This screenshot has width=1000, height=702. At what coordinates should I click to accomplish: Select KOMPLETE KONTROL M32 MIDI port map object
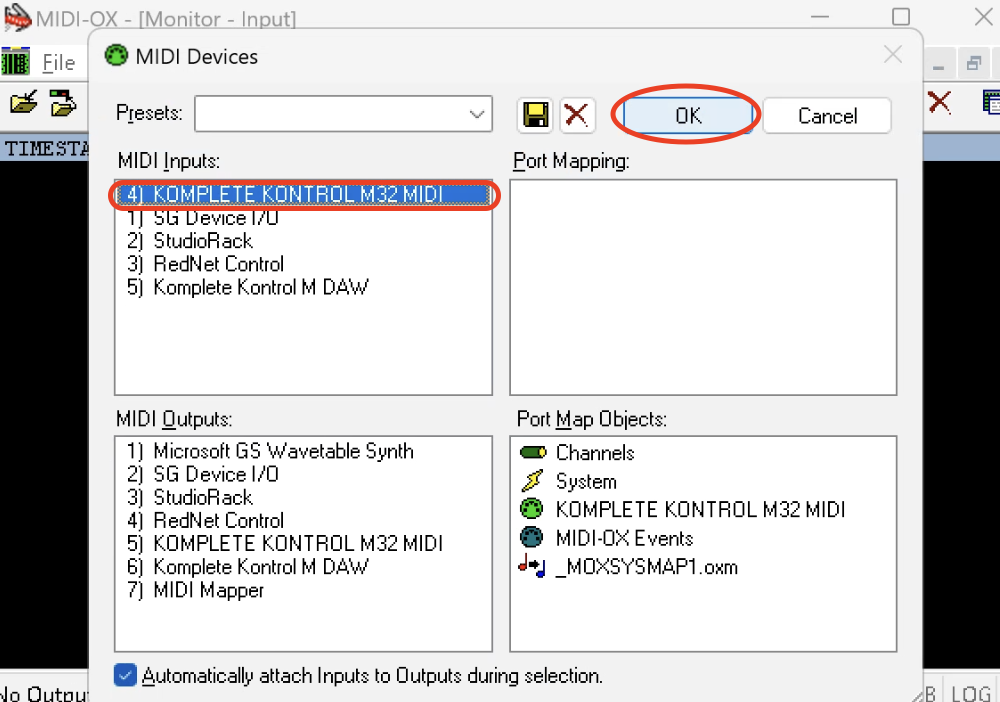click(682, 509)
